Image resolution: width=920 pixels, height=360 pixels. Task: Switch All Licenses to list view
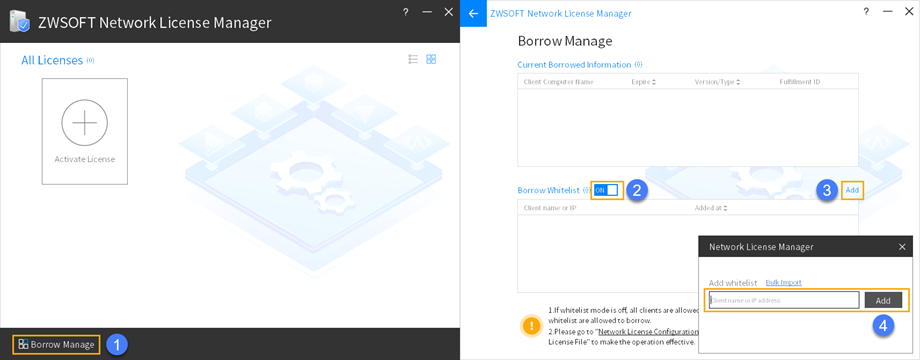[x=413, y=59]
